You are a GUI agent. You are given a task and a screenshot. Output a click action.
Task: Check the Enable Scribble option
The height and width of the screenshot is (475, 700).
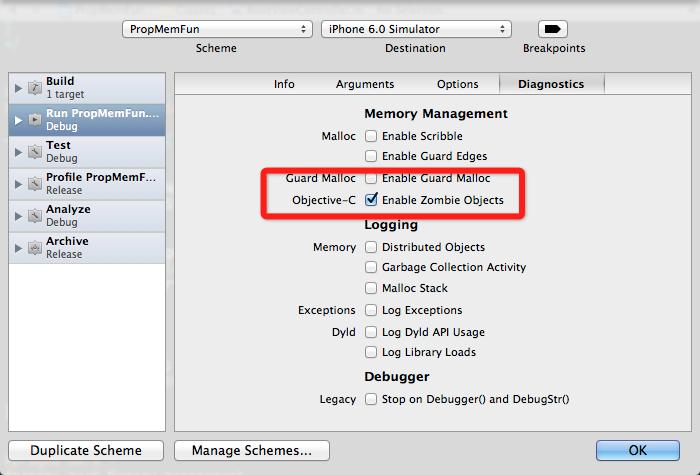coord(371,136)
